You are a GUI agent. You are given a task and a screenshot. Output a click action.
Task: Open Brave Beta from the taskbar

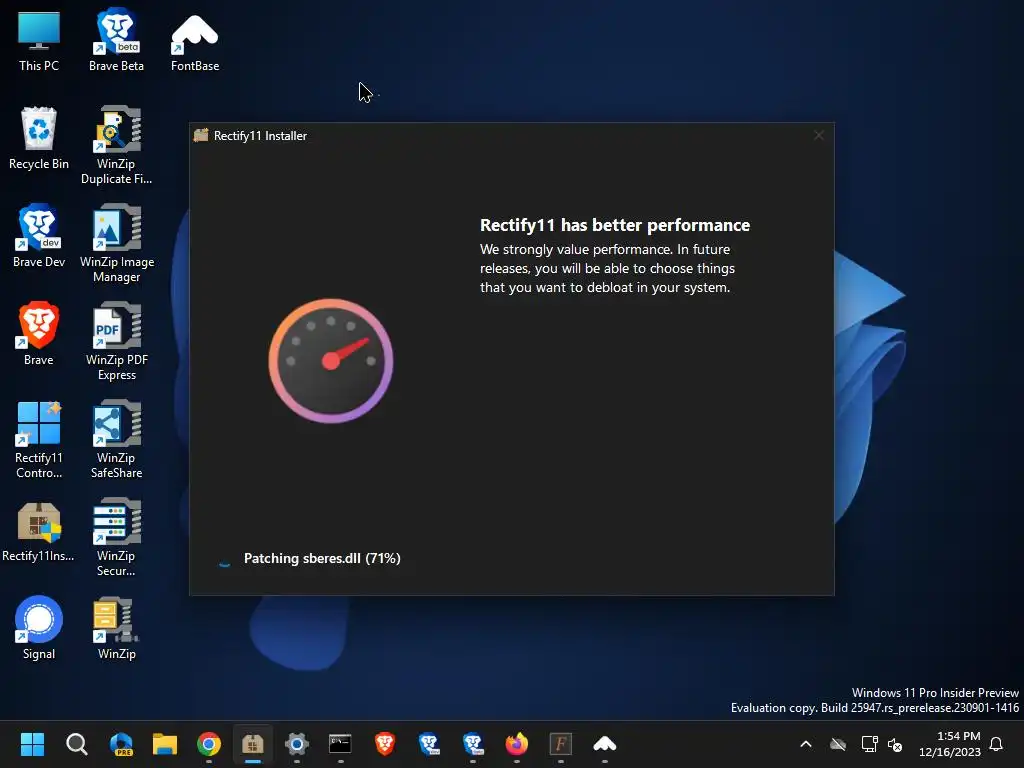click(473, 744)
